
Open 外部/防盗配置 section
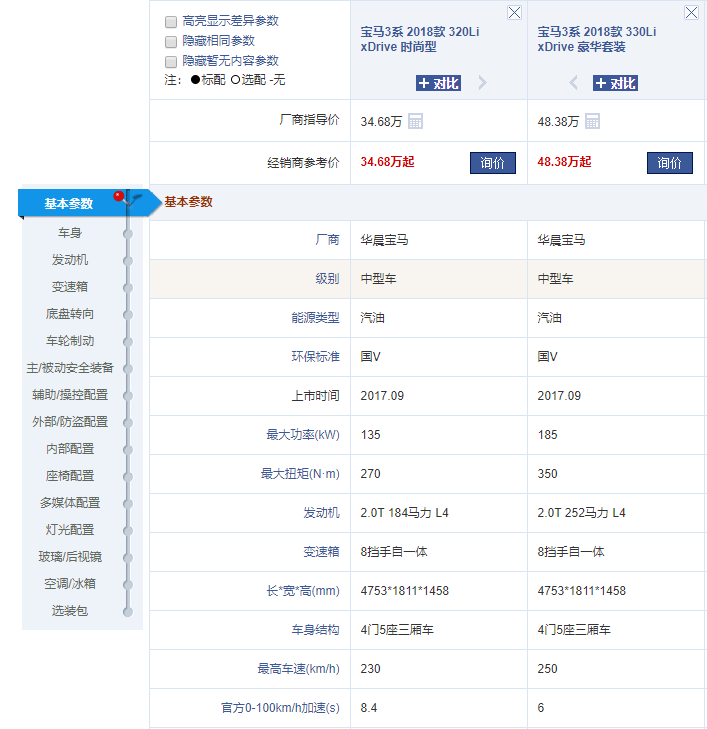[x=70, y=422]
